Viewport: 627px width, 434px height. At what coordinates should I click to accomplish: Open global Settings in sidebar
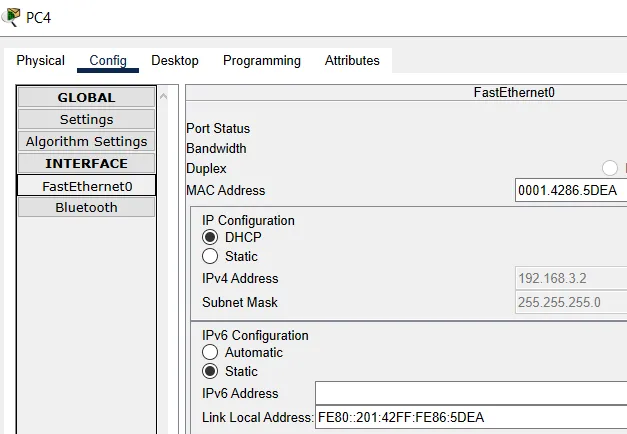(x=86, y=120)
